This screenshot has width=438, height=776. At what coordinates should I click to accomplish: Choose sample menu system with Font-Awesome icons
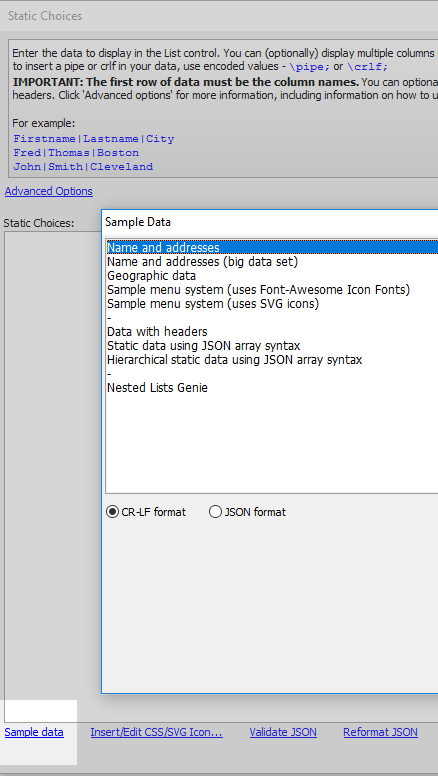(x=272, y=289)
